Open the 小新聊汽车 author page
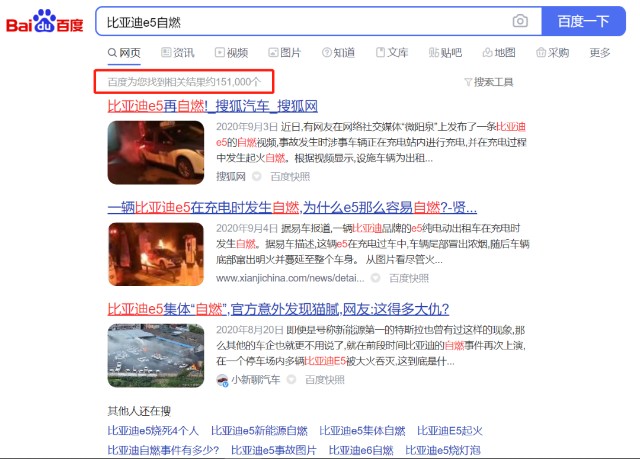This screenshot has height=459, width=640. [256, 380]
